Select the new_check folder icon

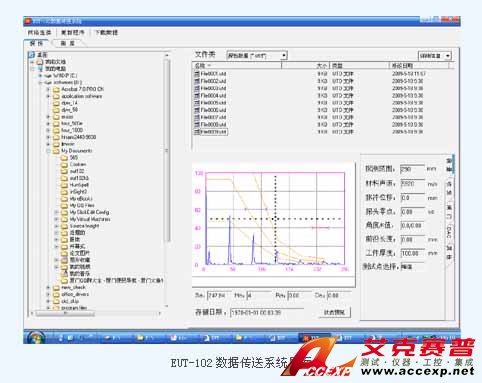(x=56, y=287)
